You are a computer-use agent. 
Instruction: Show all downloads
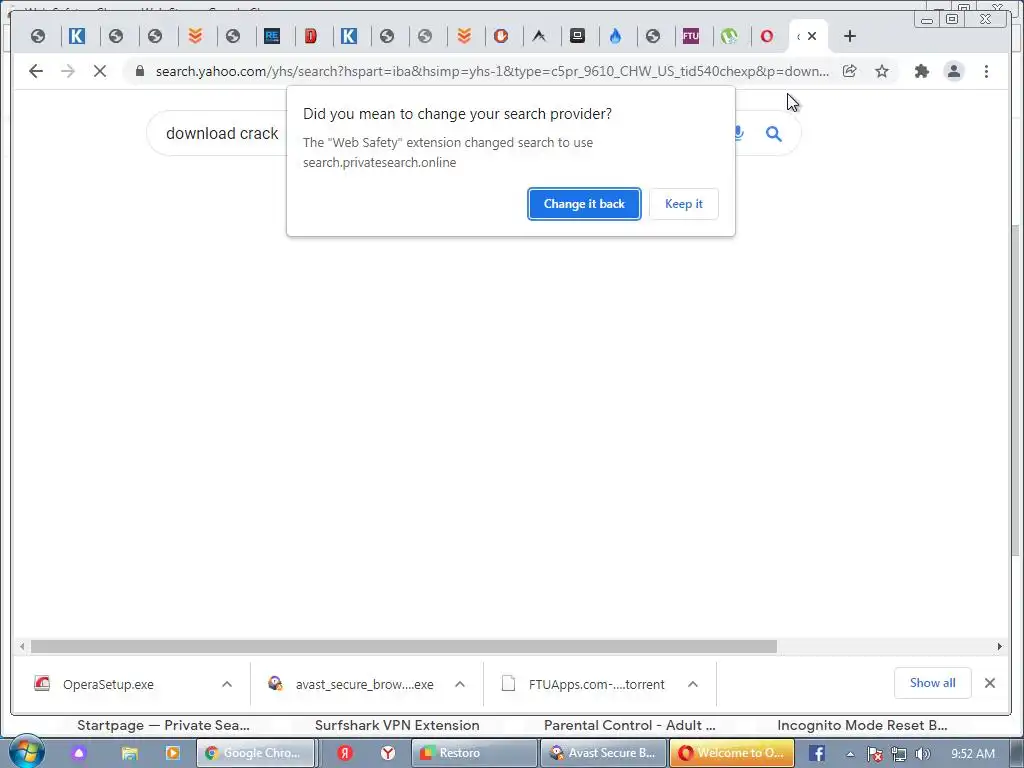[x=933, y=683]
